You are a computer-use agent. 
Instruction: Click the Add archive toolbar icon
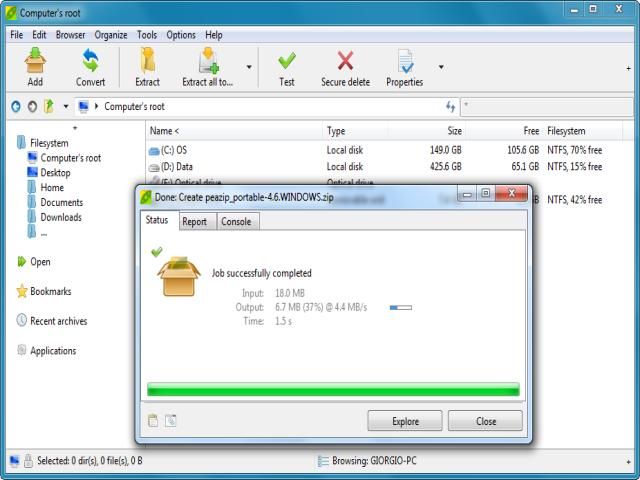(x=35, y=62)
